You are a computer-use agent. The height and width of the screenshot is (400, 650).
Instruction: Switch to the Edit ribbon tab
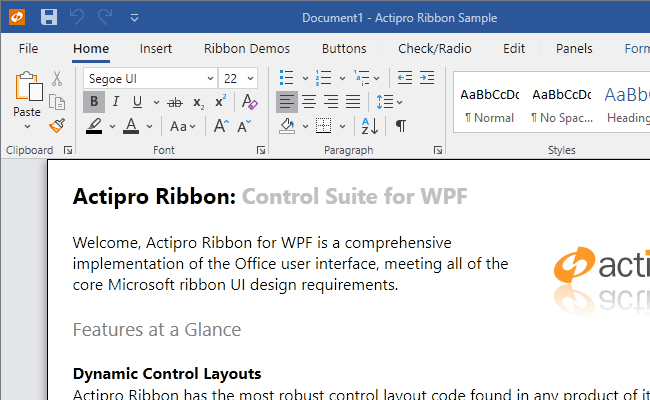514,48
